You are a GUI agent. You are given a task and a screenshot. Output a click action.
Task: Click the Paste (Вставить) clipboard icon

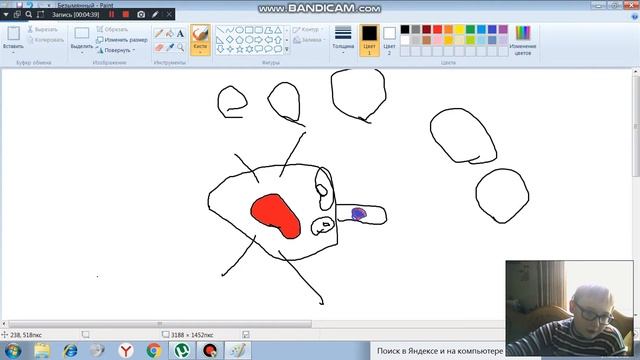click(13, 33)
